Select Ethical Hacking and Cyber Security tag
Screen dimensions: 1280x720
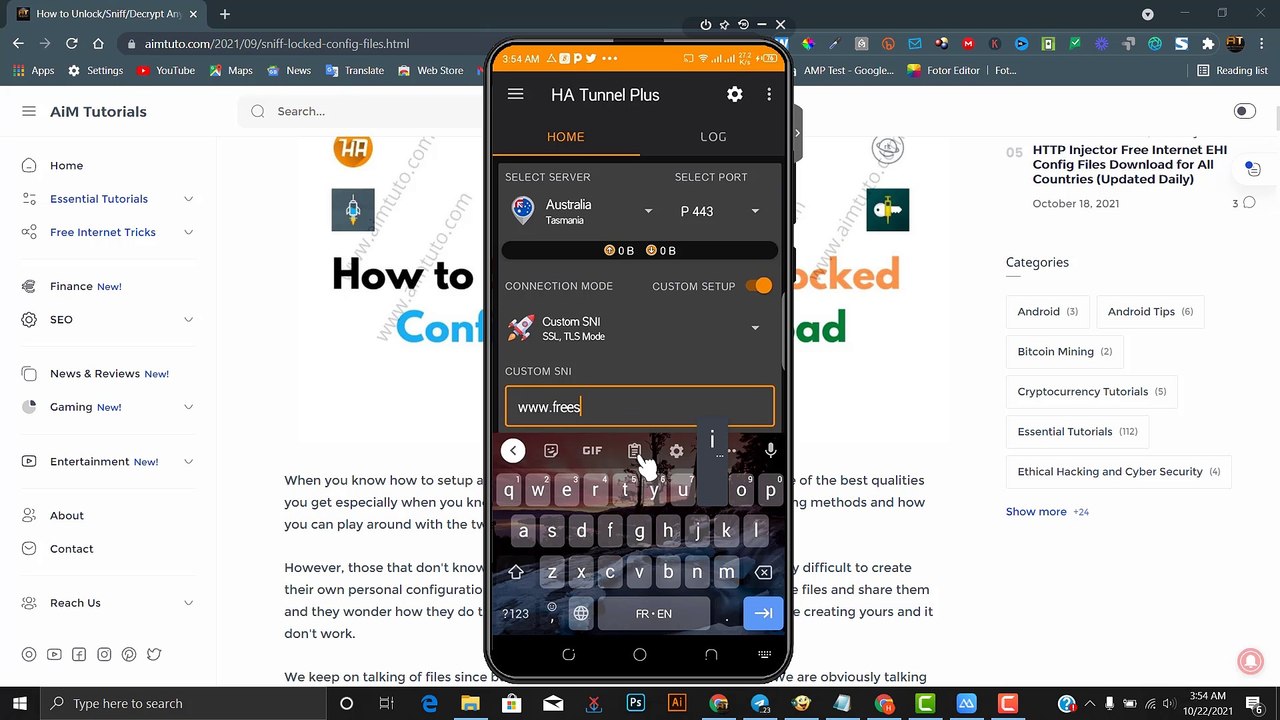click(x=1118, y=471)
